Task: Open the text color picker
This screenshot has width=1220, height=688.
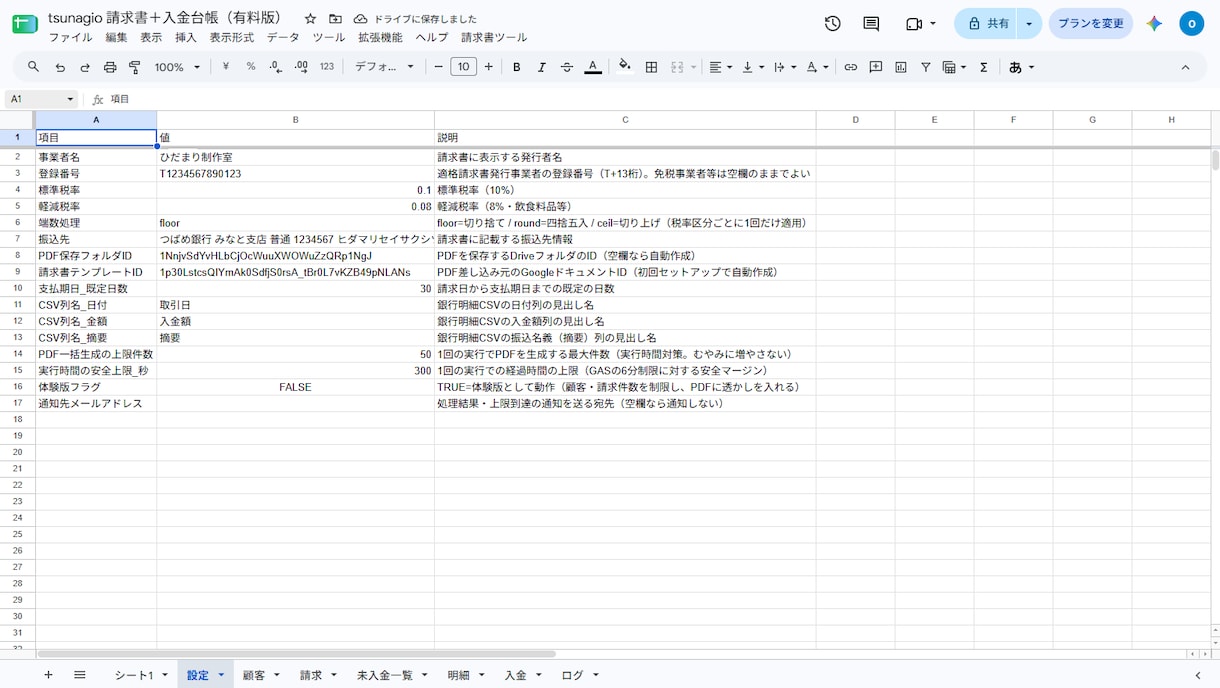Action: coord(593,67)
